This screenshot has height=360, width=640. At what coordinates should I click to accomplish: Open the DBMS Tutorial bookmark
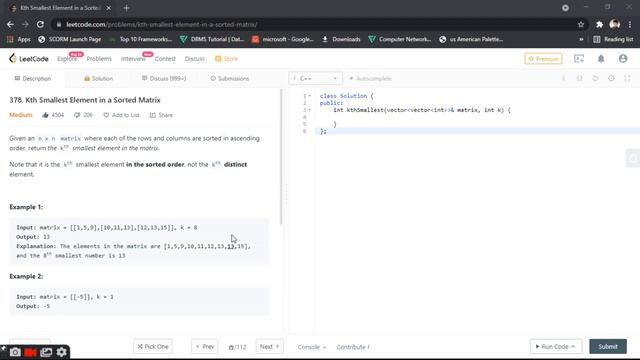pos(212,39)
